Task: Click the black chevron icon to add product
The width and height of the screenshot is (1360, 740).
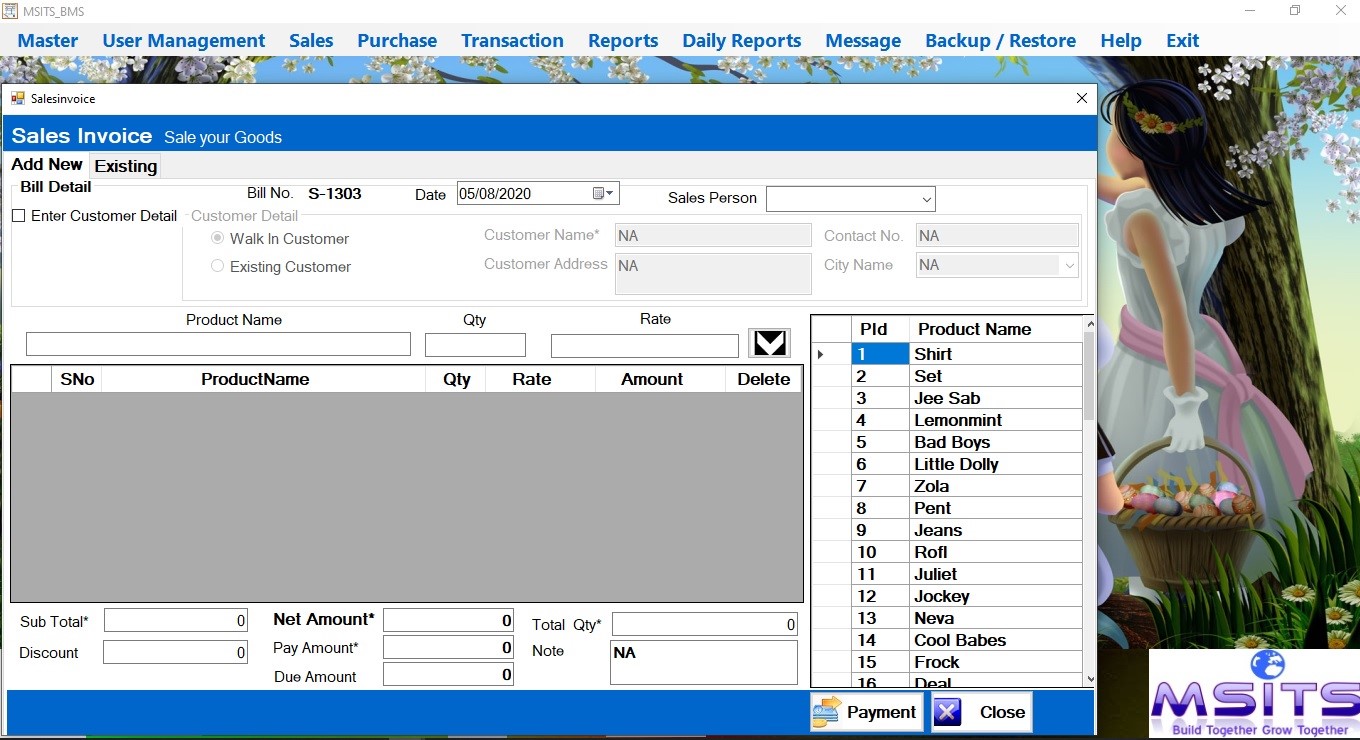Action: [769, 343]
